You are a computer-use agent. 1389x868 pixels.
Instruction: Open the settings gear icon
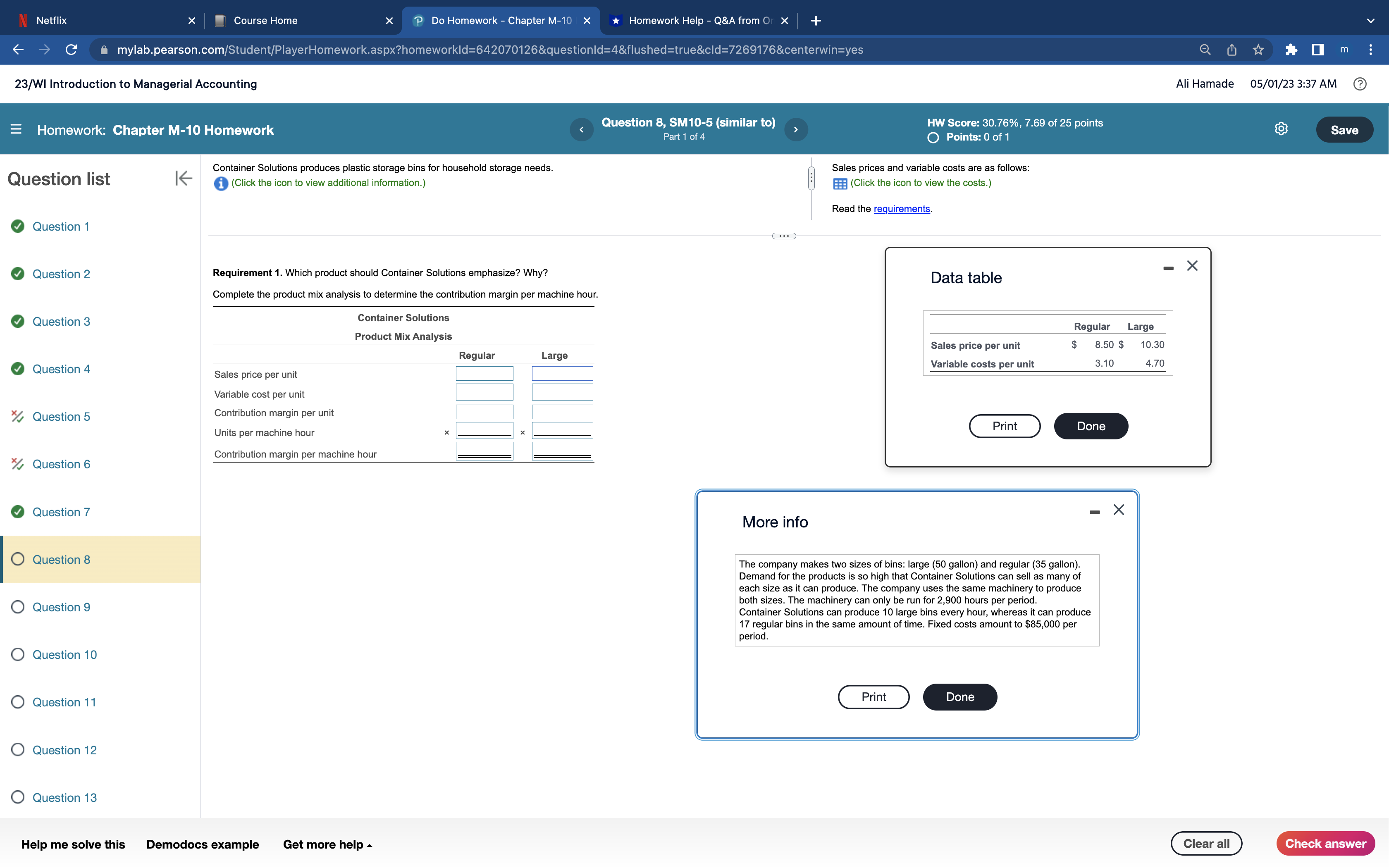click(1281, 129)
